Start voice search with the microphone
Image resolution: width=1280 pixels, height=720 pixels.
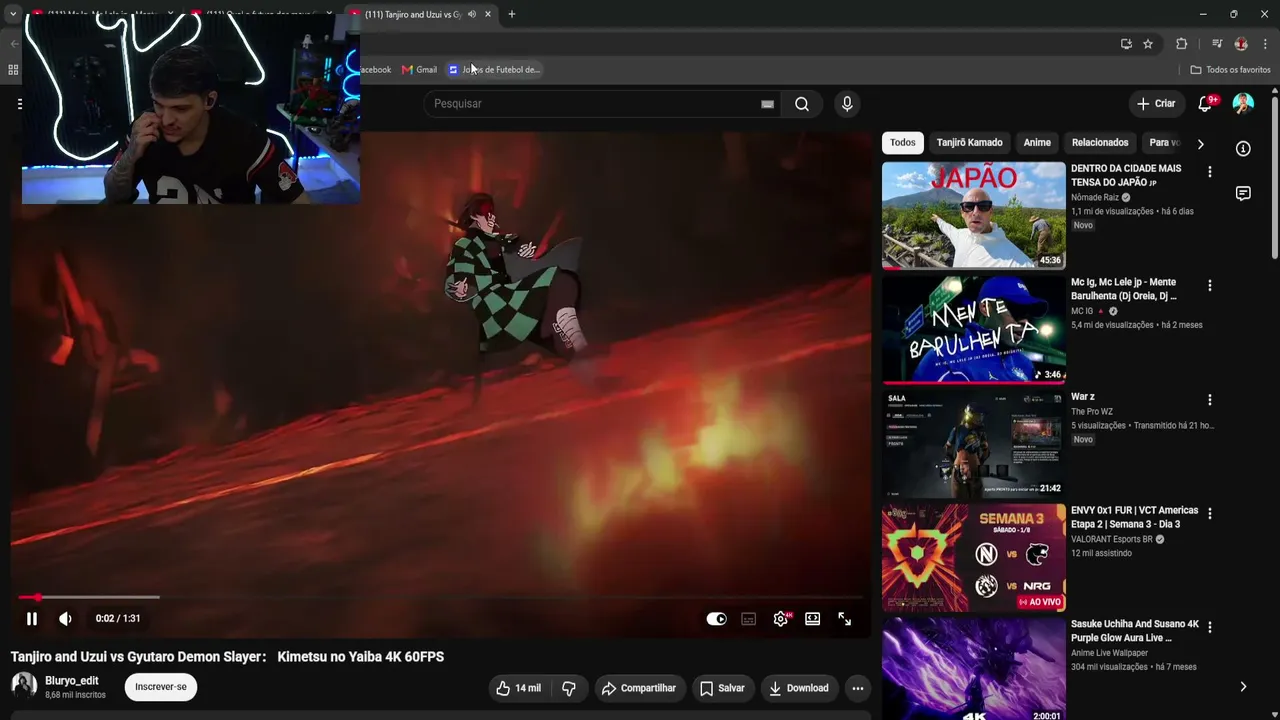847,104
